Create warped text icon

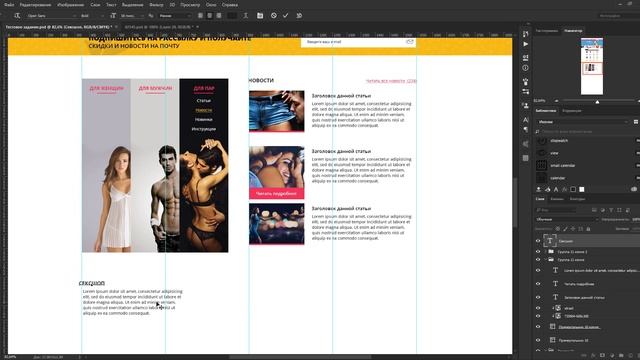tap(245, 16)
